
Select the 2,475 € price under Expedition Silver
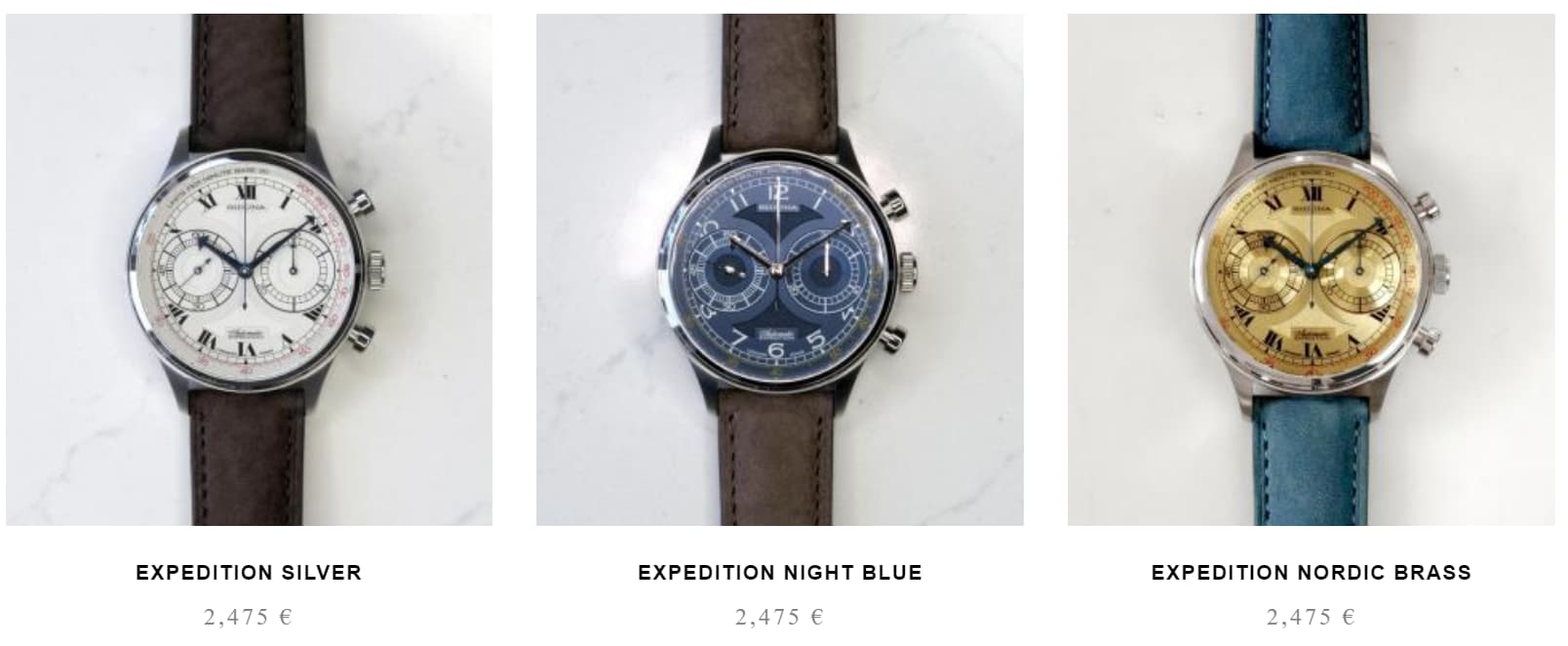249,617
